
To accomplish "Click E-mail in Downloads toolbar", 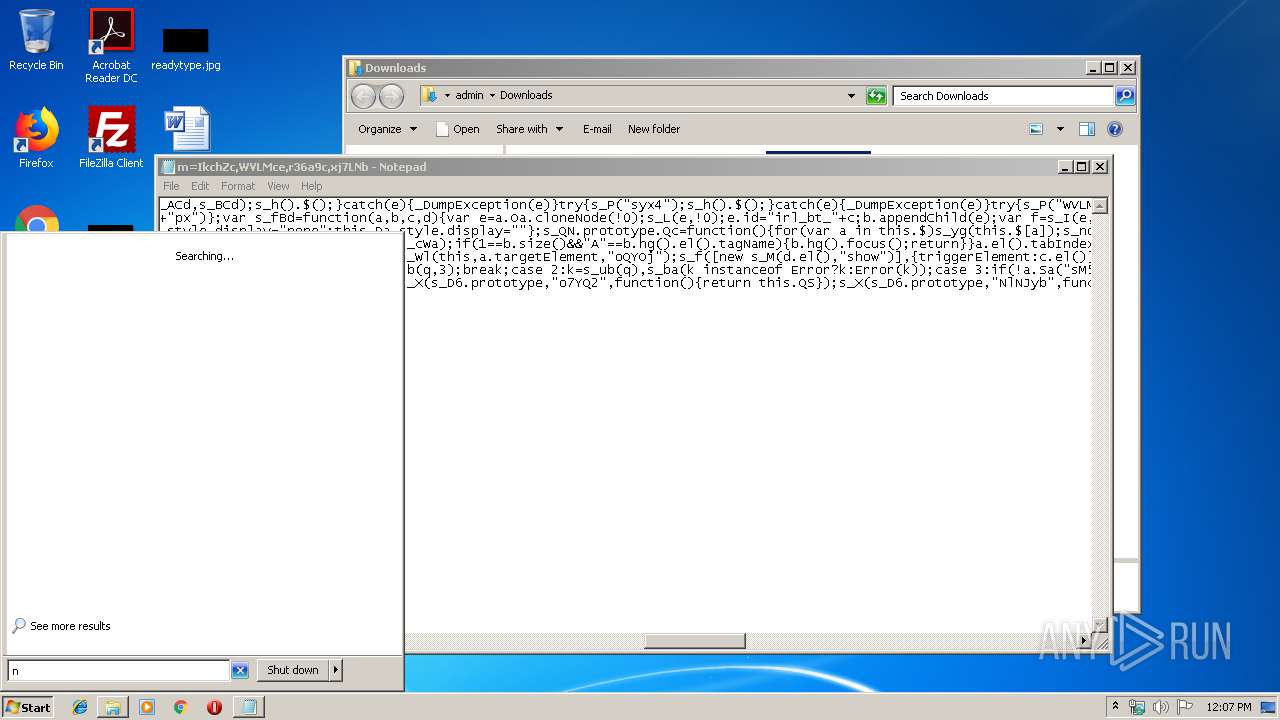I will point(597,129).
